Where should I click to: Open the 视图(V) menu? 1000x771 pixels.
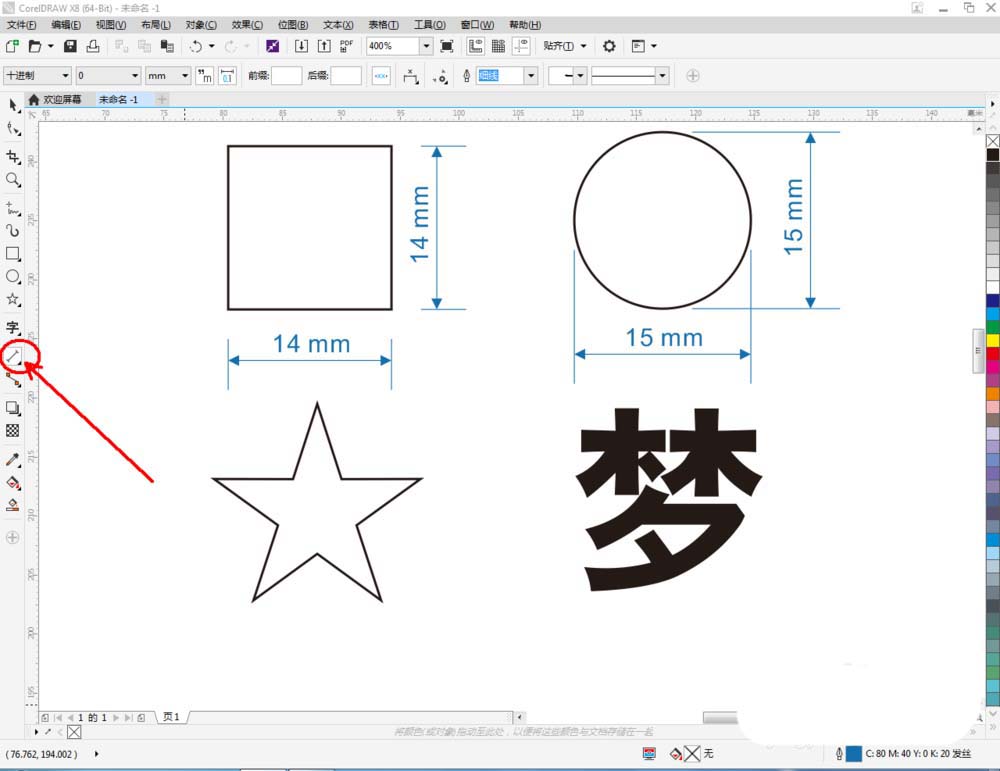coord(110,25)
